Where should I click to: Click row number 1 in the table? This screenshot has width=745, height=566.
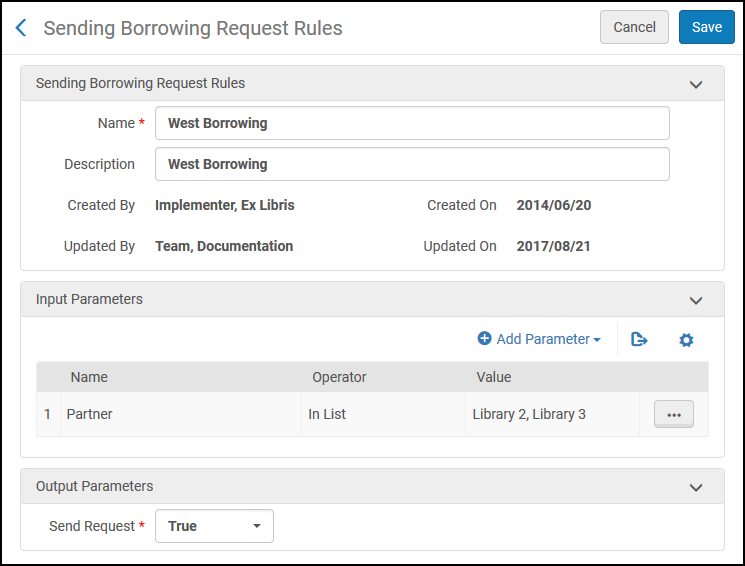[48, 414]
